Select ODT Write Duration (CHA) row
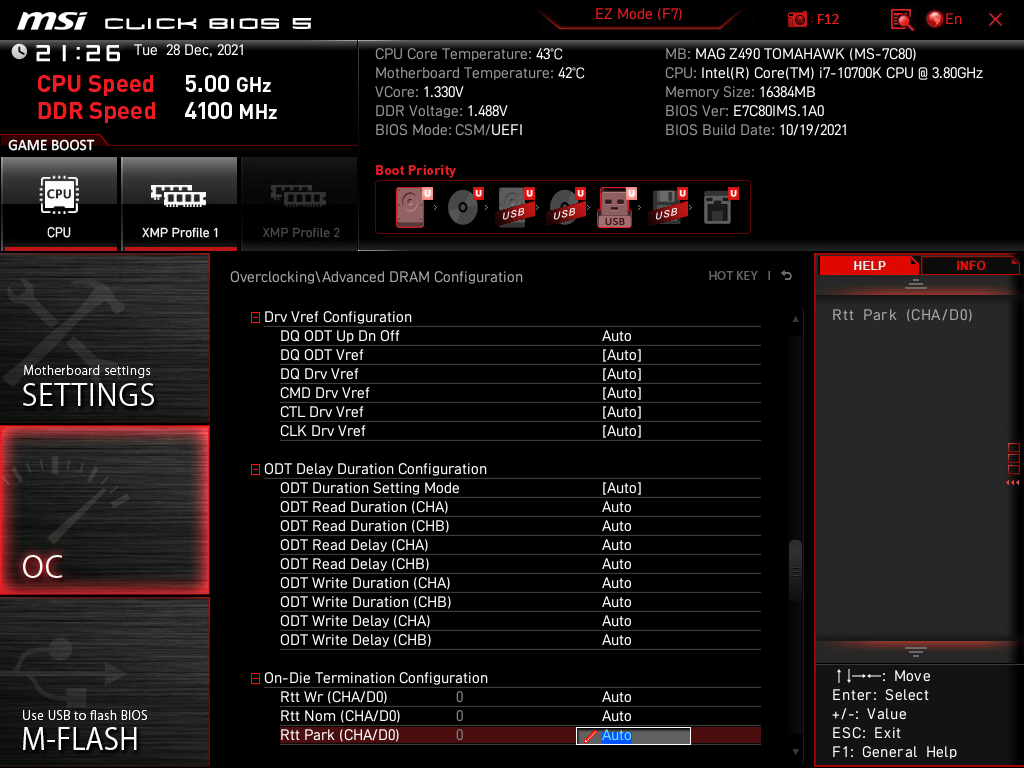 coord(520,583)
